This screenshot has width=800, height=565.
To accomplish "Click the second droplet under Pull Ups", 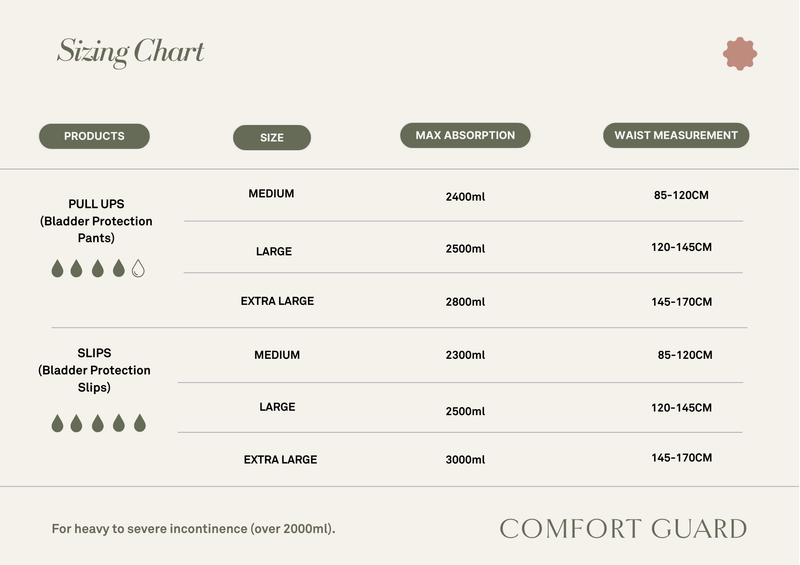I will pyautogui.click(x=76, y=268).
